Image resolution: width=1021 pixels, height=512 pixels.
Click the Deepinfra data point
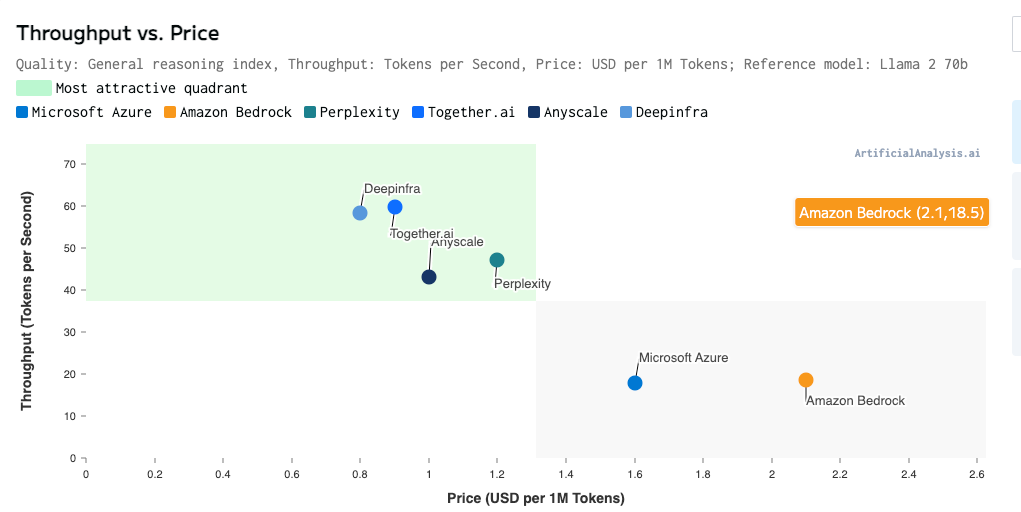[360, 213]
